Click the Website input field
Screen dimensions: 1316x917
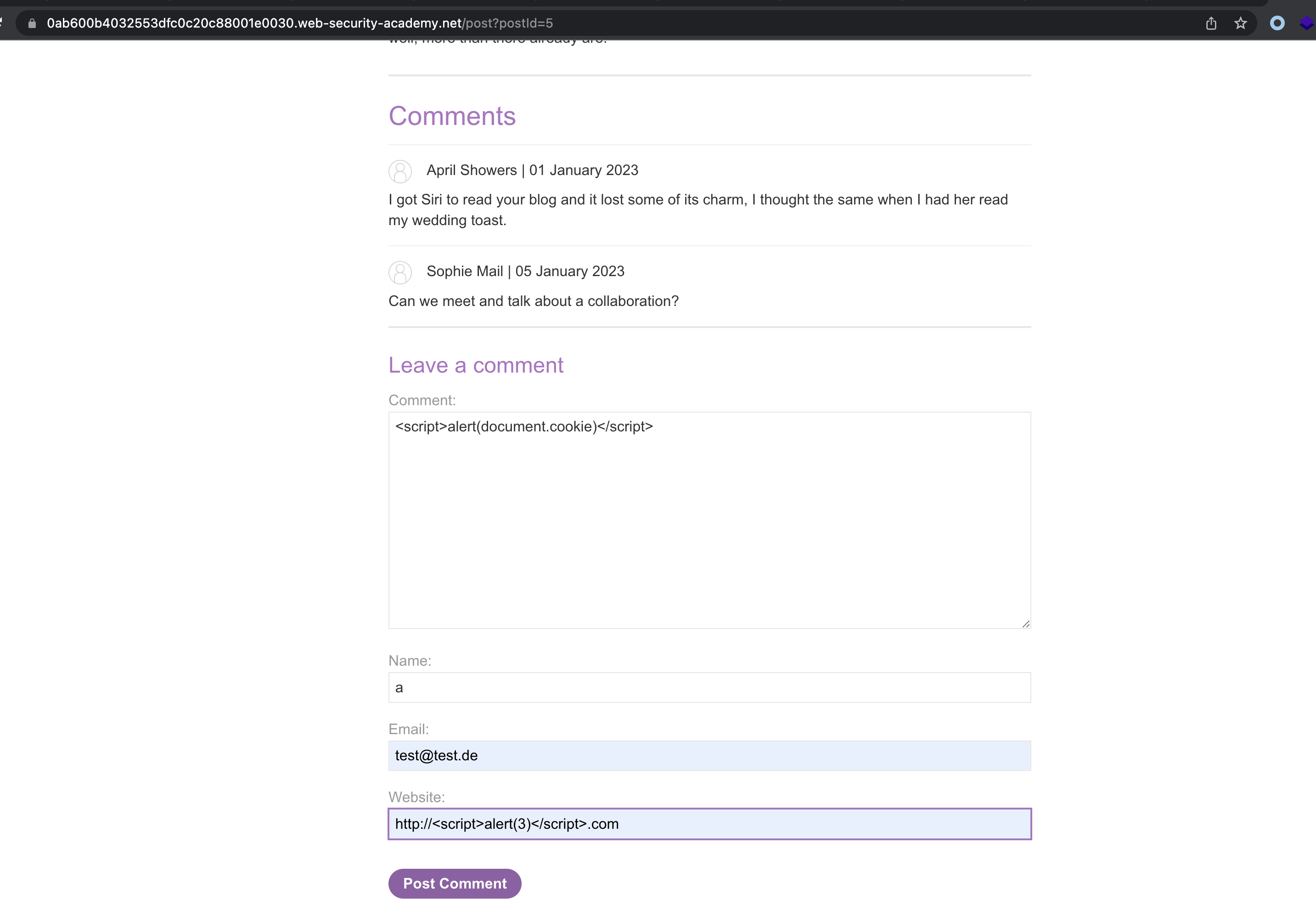coord(709,824)
